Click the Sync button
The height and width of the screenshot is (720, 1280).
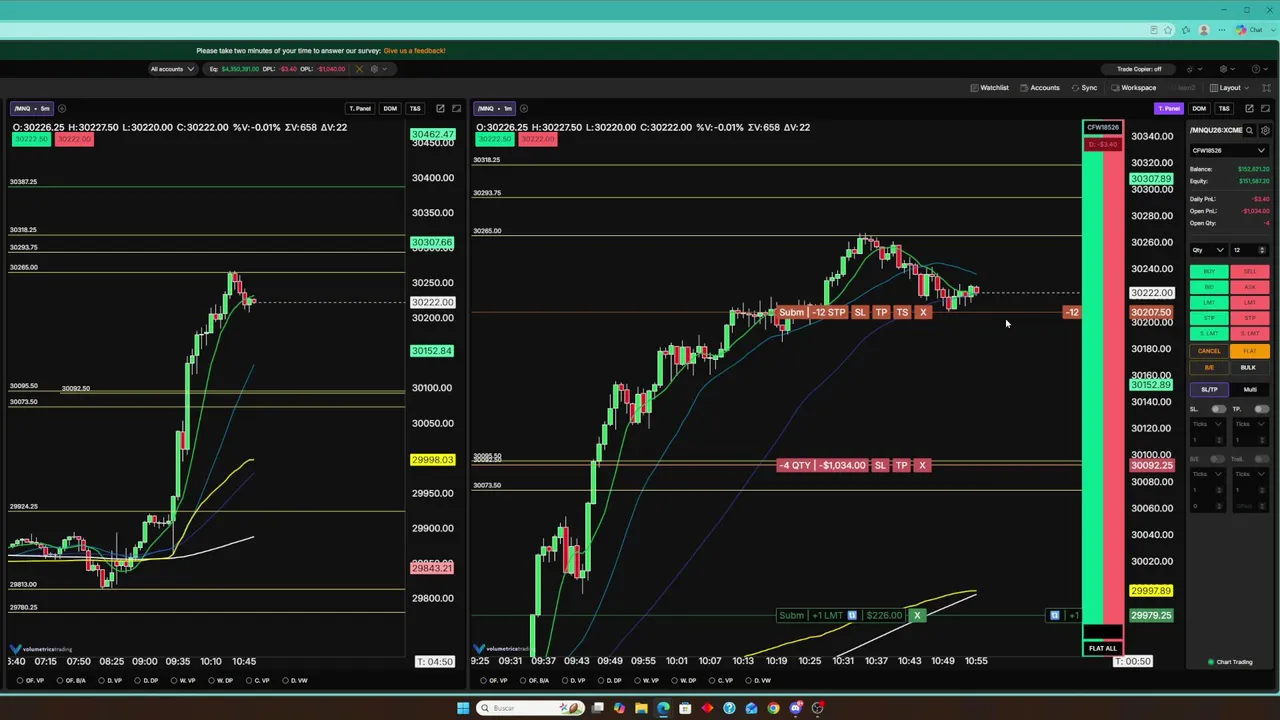coord(1085,88)
